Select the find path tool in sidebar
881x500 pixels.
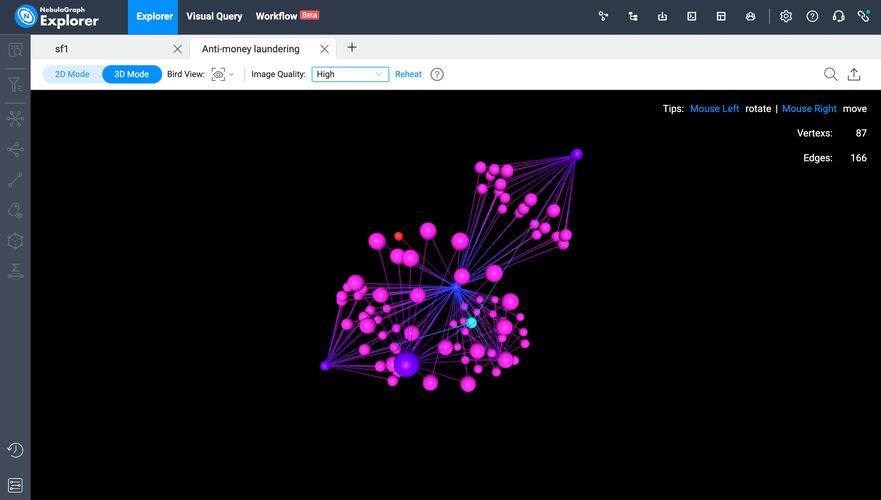point(15,180)
